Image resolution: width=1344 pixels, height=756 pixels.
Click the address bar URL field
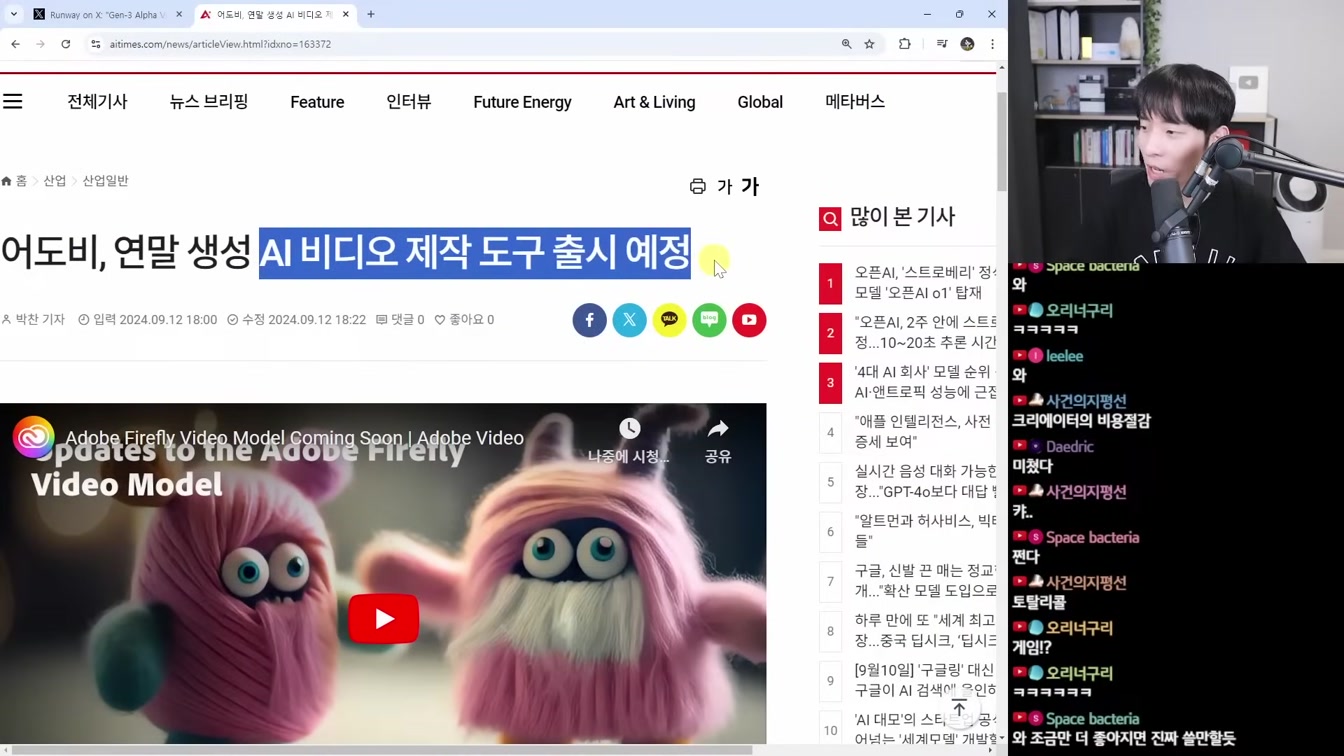pyautogui.click(x=460, y=44)
